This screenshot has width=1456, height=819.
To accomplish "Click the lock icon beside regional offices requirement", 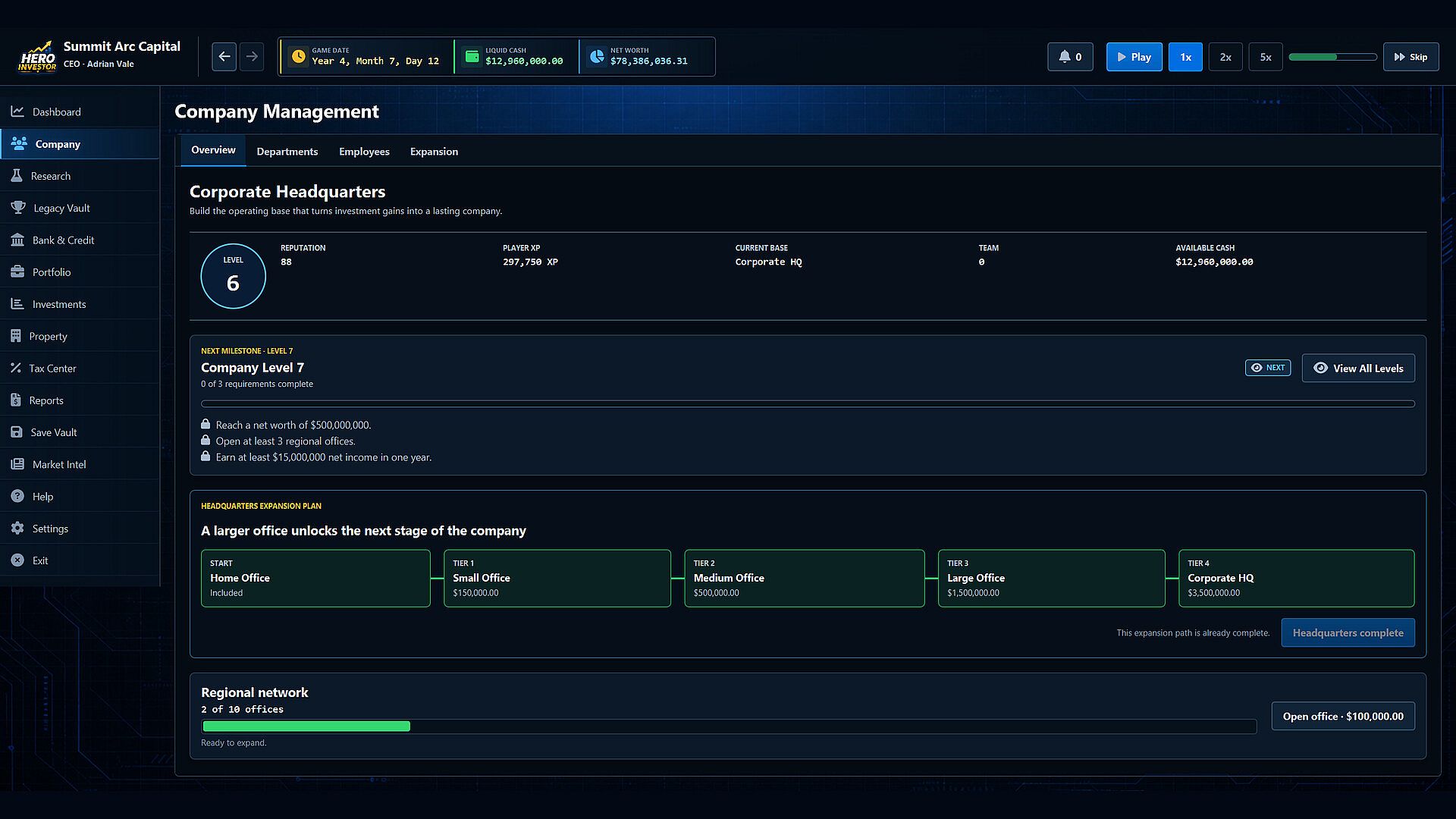I will [206, 440].
